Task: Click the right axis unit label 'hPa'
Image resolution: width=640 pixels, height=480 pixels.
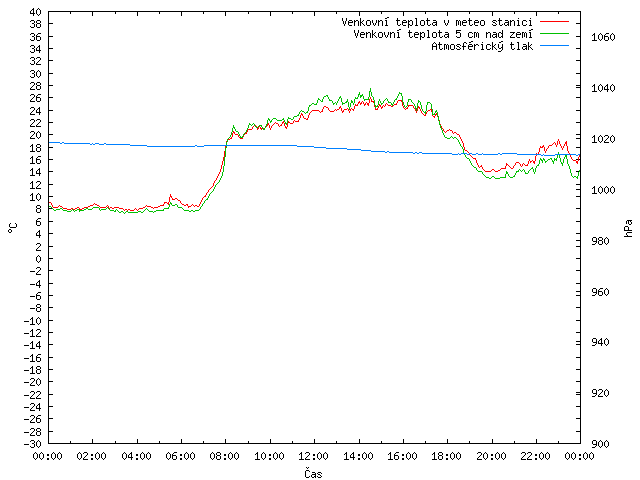Action: (x=628, y=228)
